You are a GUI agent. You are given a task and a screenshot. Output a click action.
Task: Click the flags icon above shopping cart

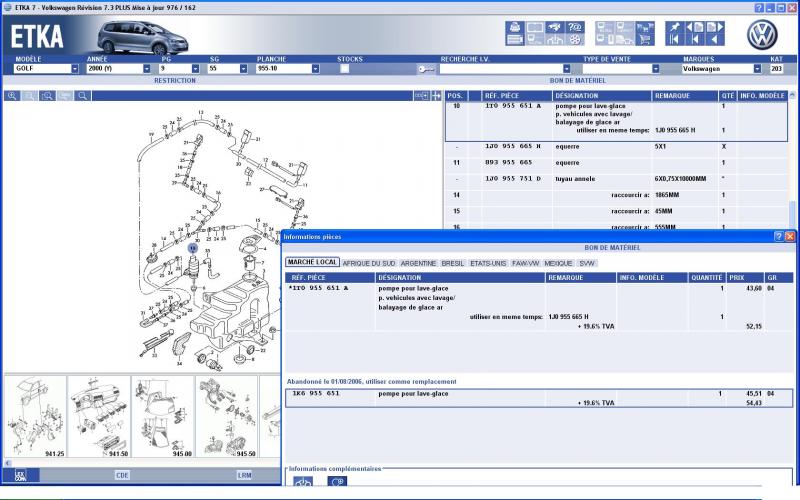pyautogui.click(x=645, y=27)
